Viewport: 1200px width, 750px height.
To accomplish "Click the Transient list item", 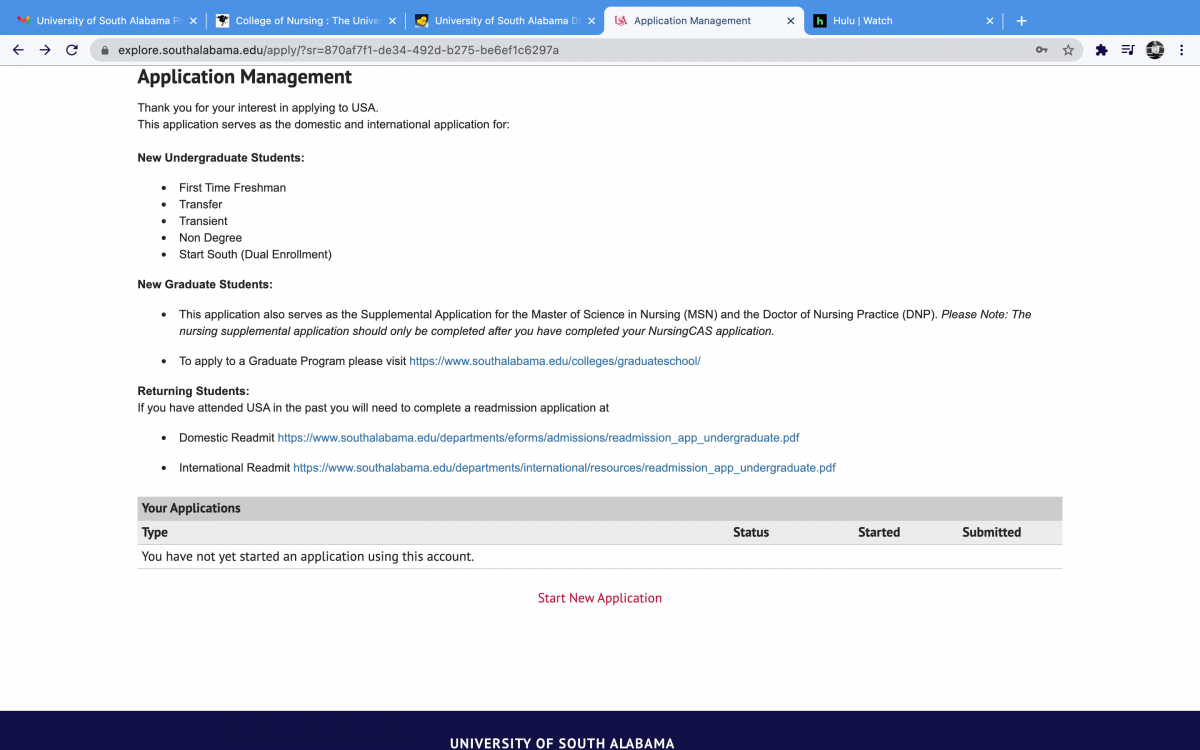I will [x=203, y=221].
